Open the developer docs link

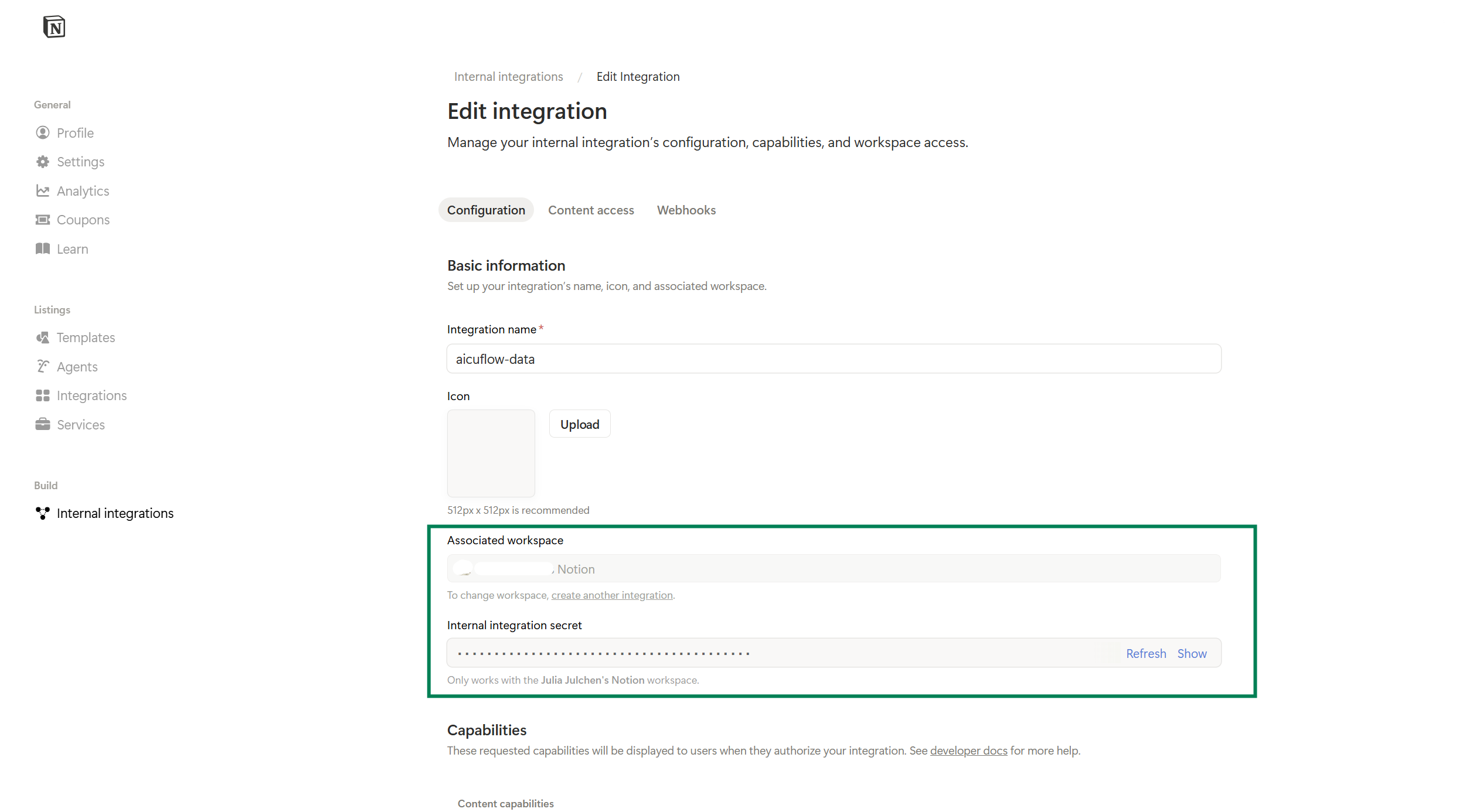tap(968, 751)
